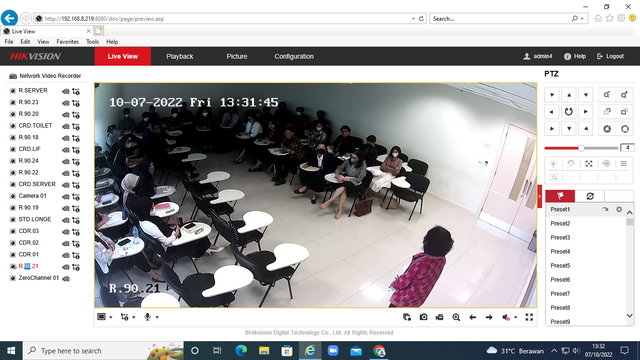Pan the PTZ camera right
The width and height of the screenshot is (640, 360).
[586, 112]
